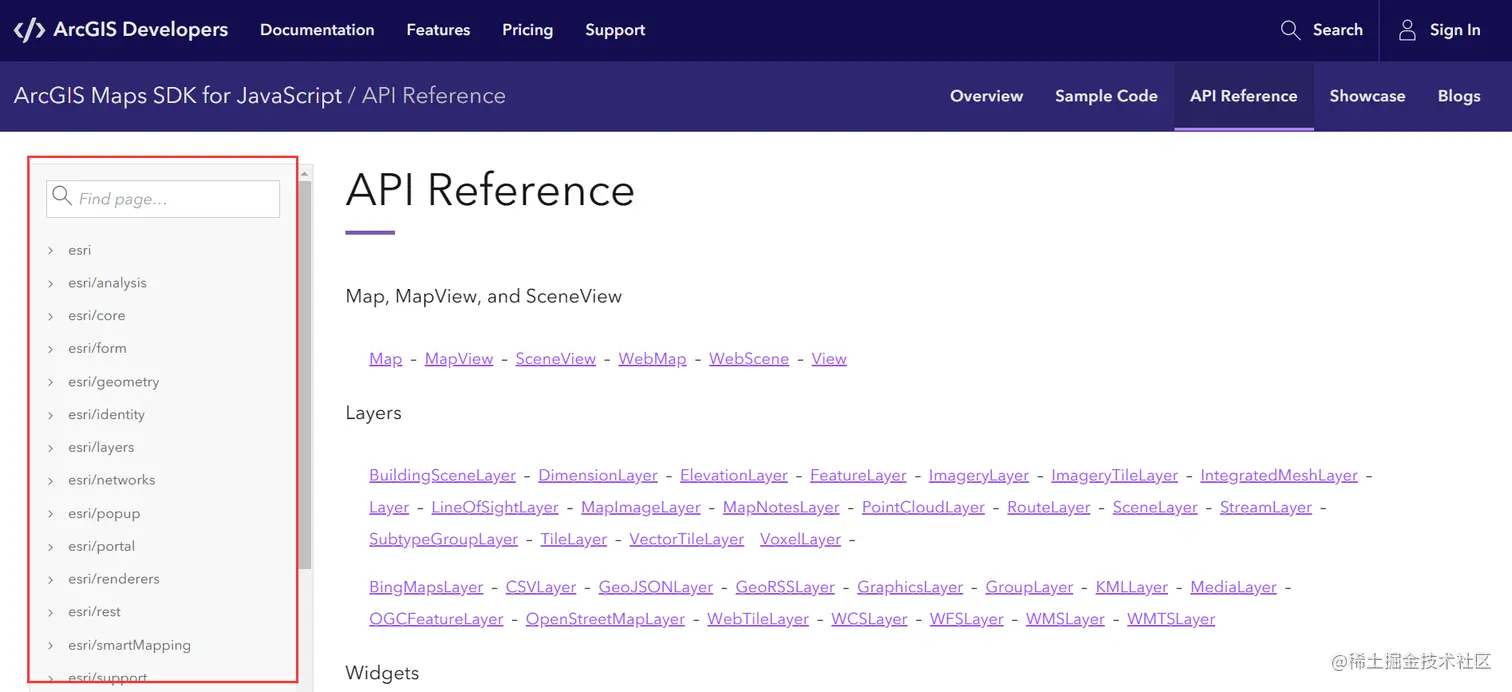Expand the esri/identity chevron
1512x692 pixels.
pos(51,416)
